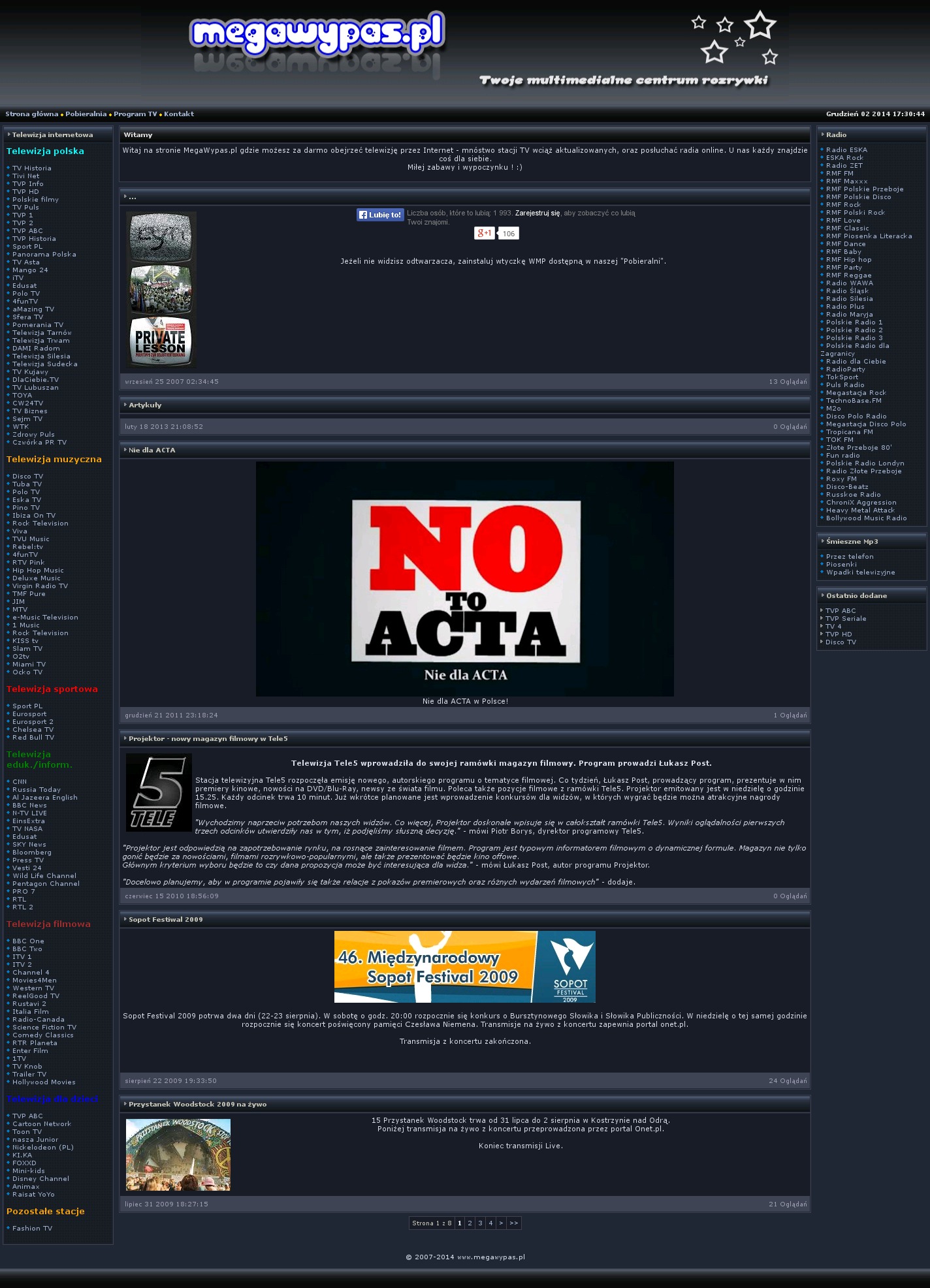
Task: Open Program TV in the top menu
Action: [135, 114]
